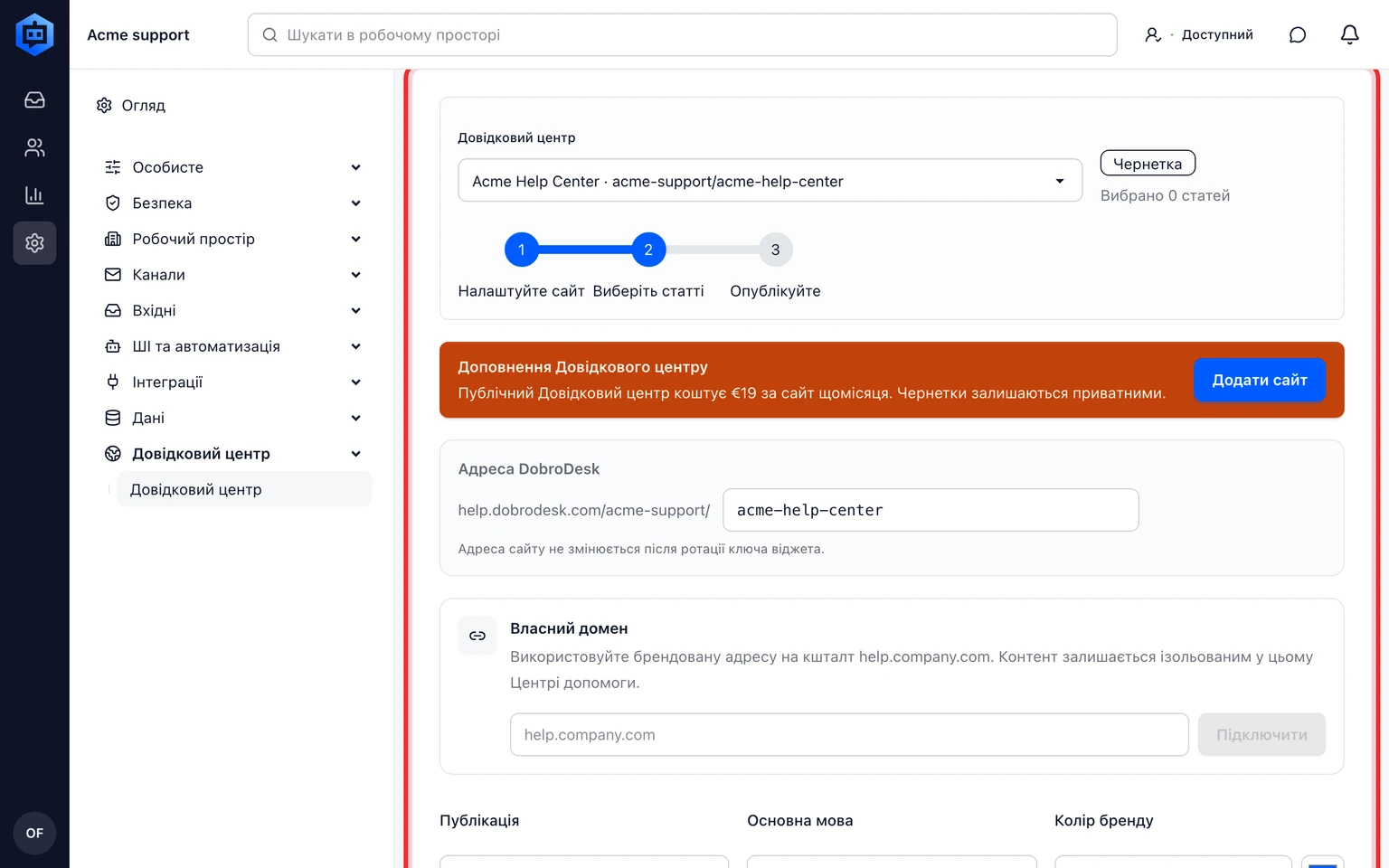The image size is (1389, 868).
Task: Click the help.dobrodesk.com/acme-support/ prefix text
Action: [584, 510]
